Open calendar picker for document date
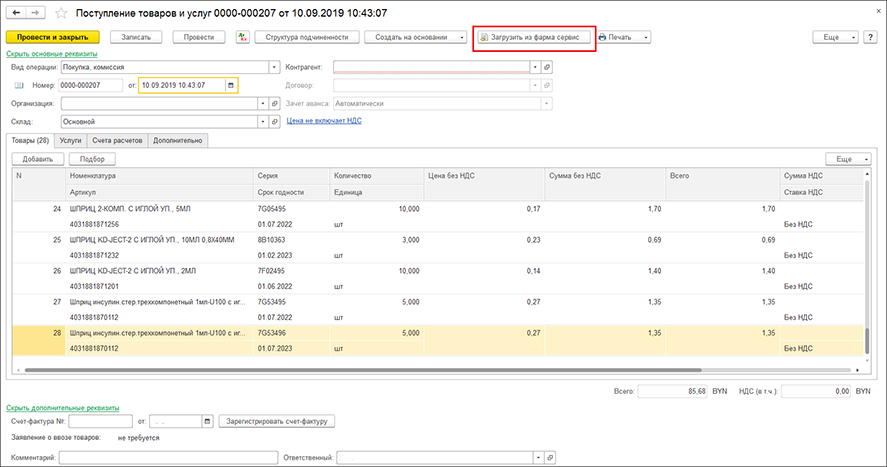 pyautogui.click(x=231, y=85)
